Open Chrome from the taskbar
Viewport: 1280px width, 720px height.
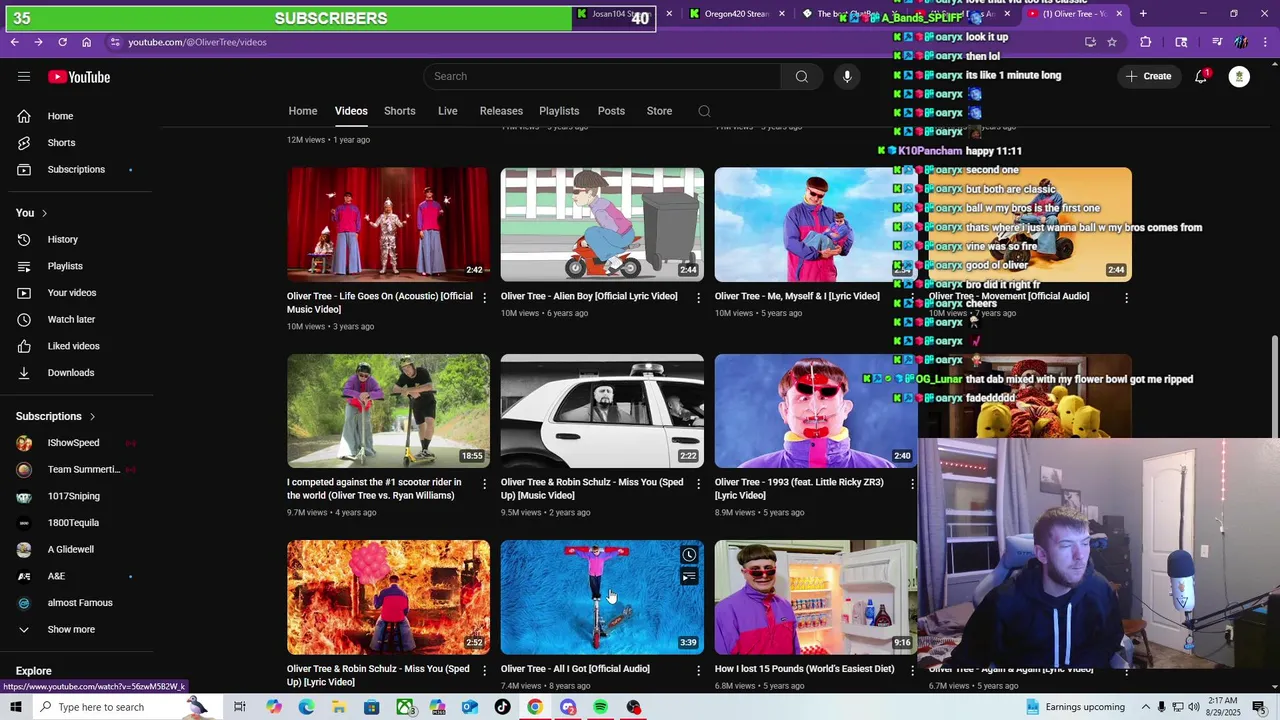[535, 707]
